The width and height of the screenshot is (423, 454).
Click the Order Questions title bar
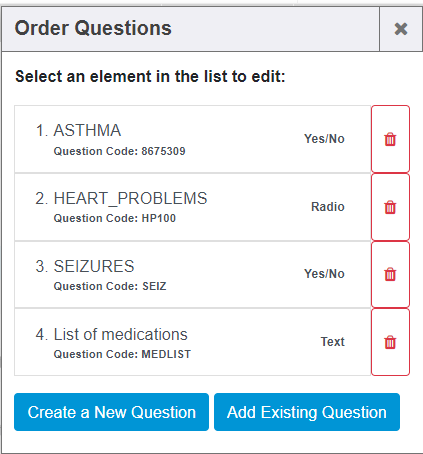[190, 29]
